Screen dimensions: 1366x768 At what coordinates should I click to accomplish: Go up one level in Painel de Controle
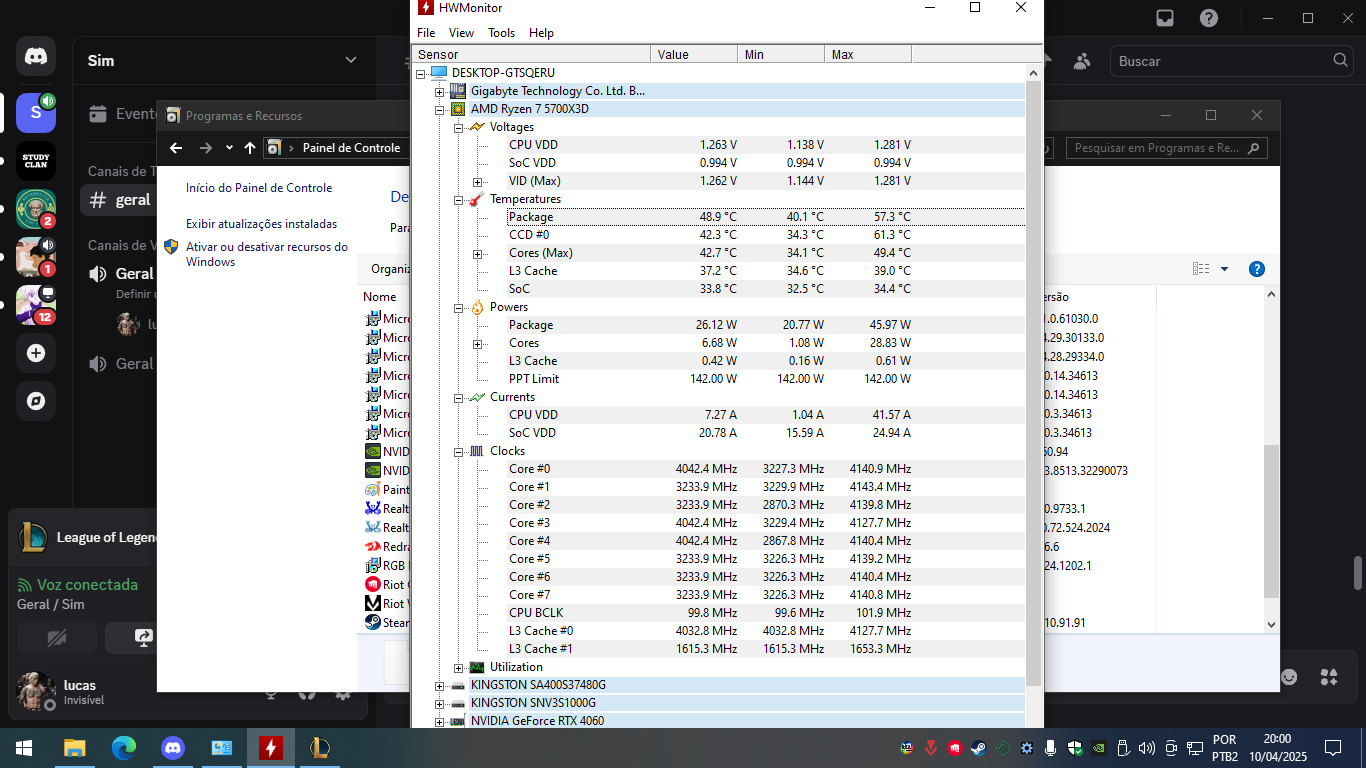[250, 148]
